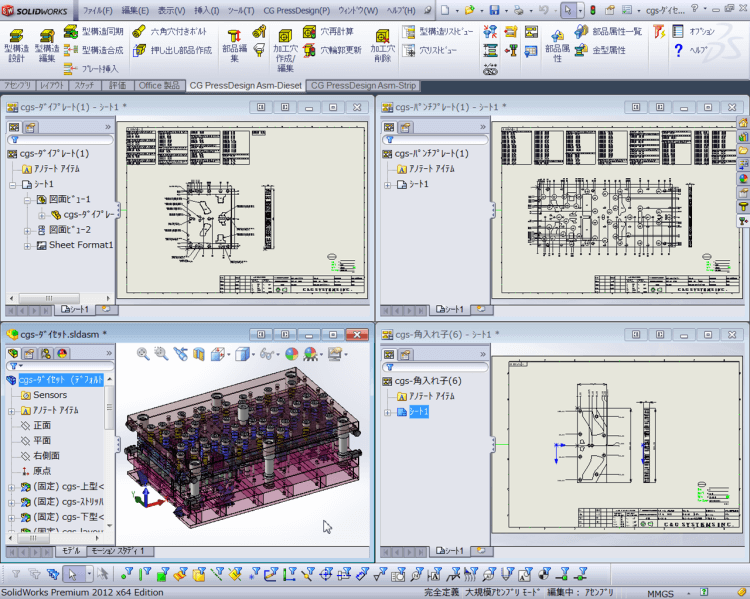
Task: Open the DisplayManager tab in the assembly panel
Action: tap(62, 354)
